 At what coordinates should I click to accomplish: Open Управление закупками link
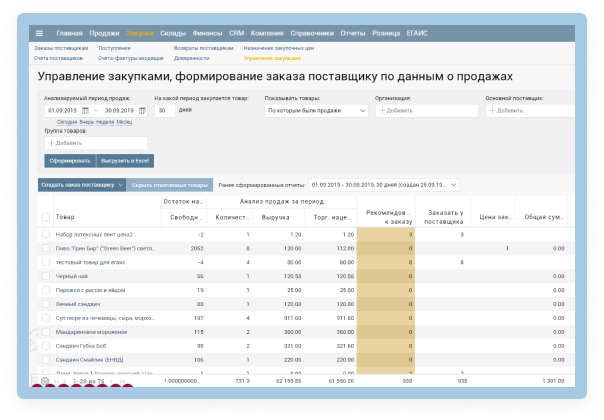[272, 58]
